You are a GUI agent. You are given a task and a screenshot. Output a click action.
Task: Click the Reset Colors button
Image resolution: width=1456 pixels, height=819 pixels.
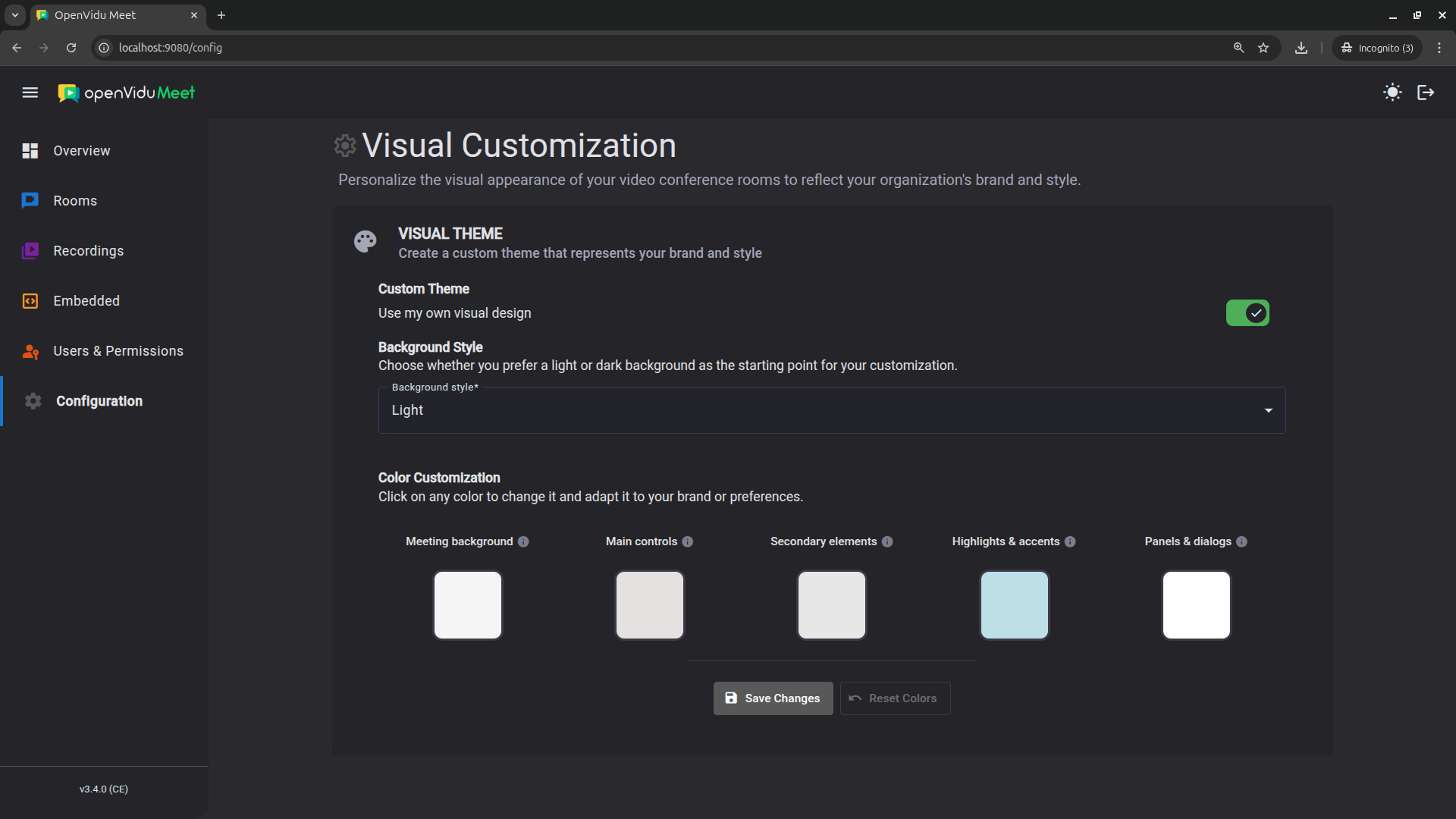pos(895,698)
